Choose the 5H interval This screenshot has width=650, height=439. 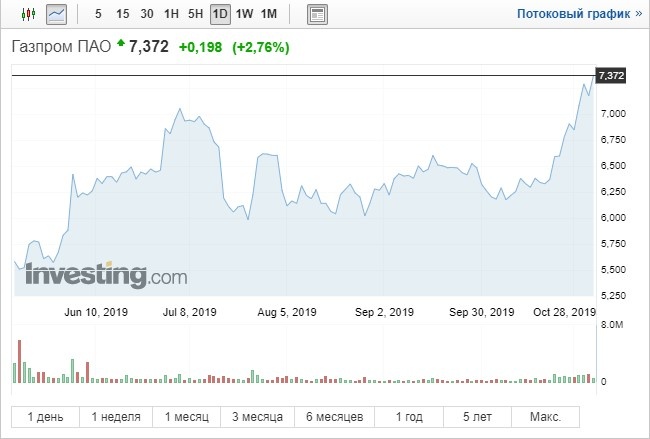[x=195, y=14]
